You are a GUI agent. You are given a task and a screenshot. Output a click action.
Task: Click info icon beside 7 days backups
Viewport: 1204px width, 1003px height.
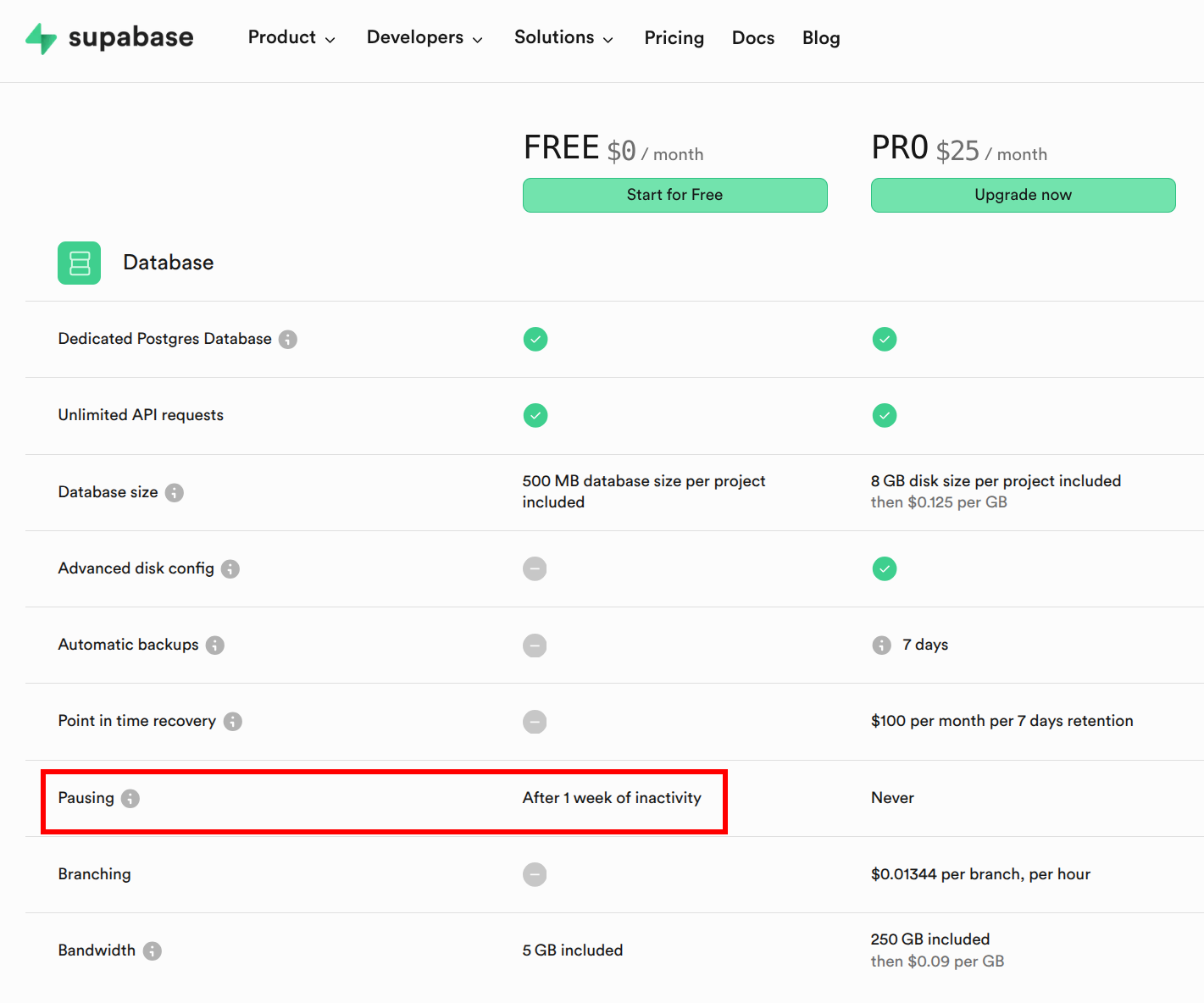click(x=882, y=646)
